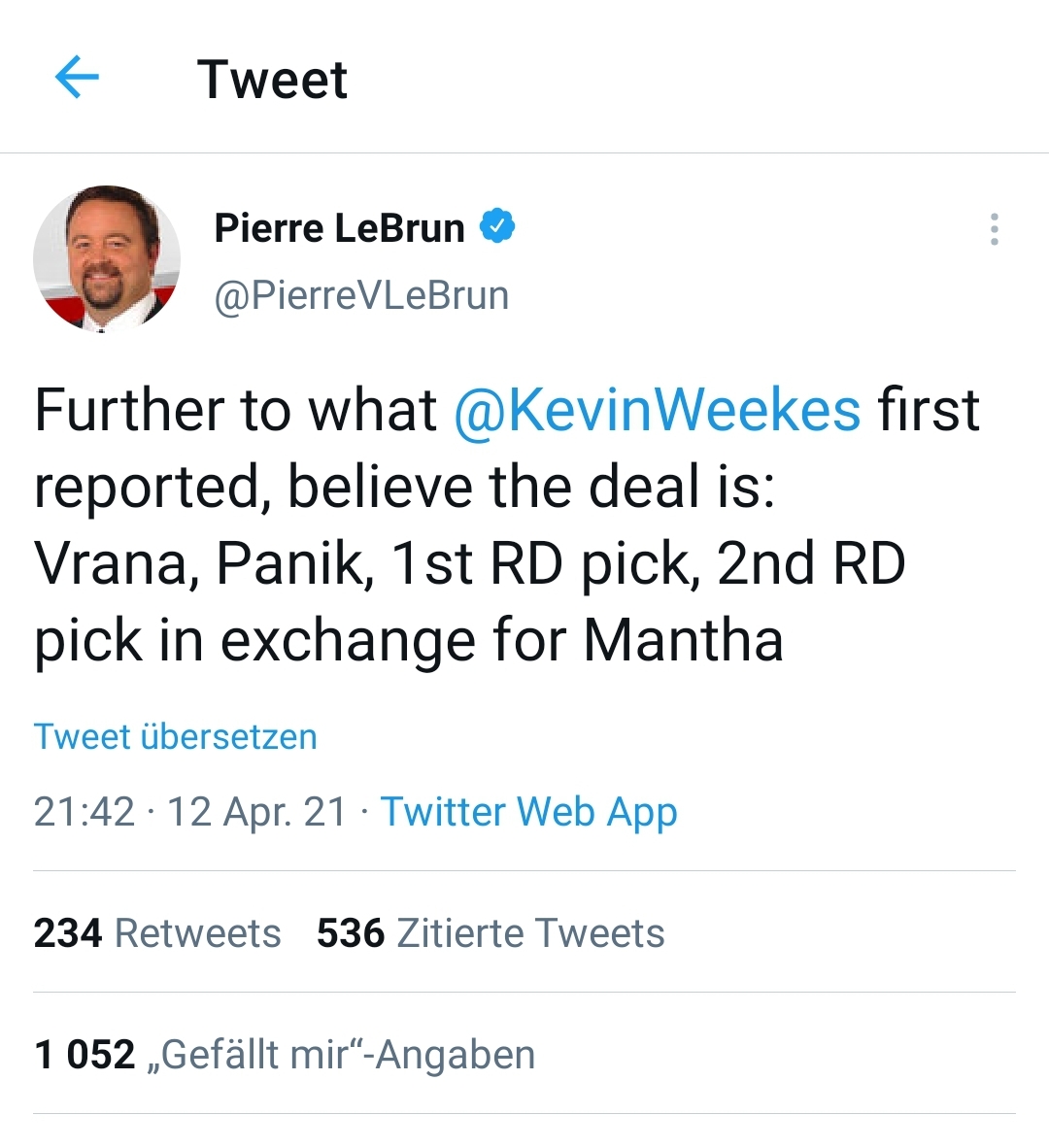This screenshot has height=1148, width=1049.
Task: Click the 12 Apr. 21 date
Action: point(256,812)
